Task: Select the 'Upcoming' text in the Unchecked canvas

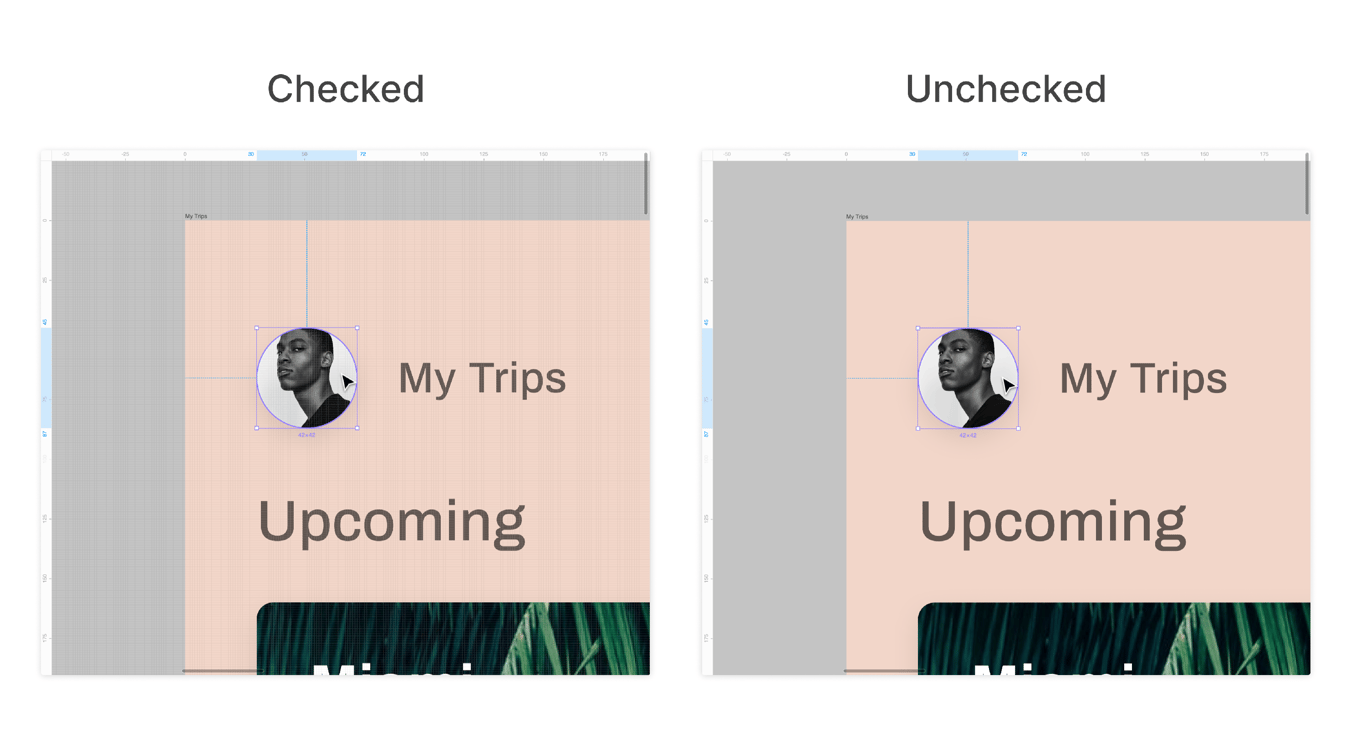Action: [x=1052, y=522]
